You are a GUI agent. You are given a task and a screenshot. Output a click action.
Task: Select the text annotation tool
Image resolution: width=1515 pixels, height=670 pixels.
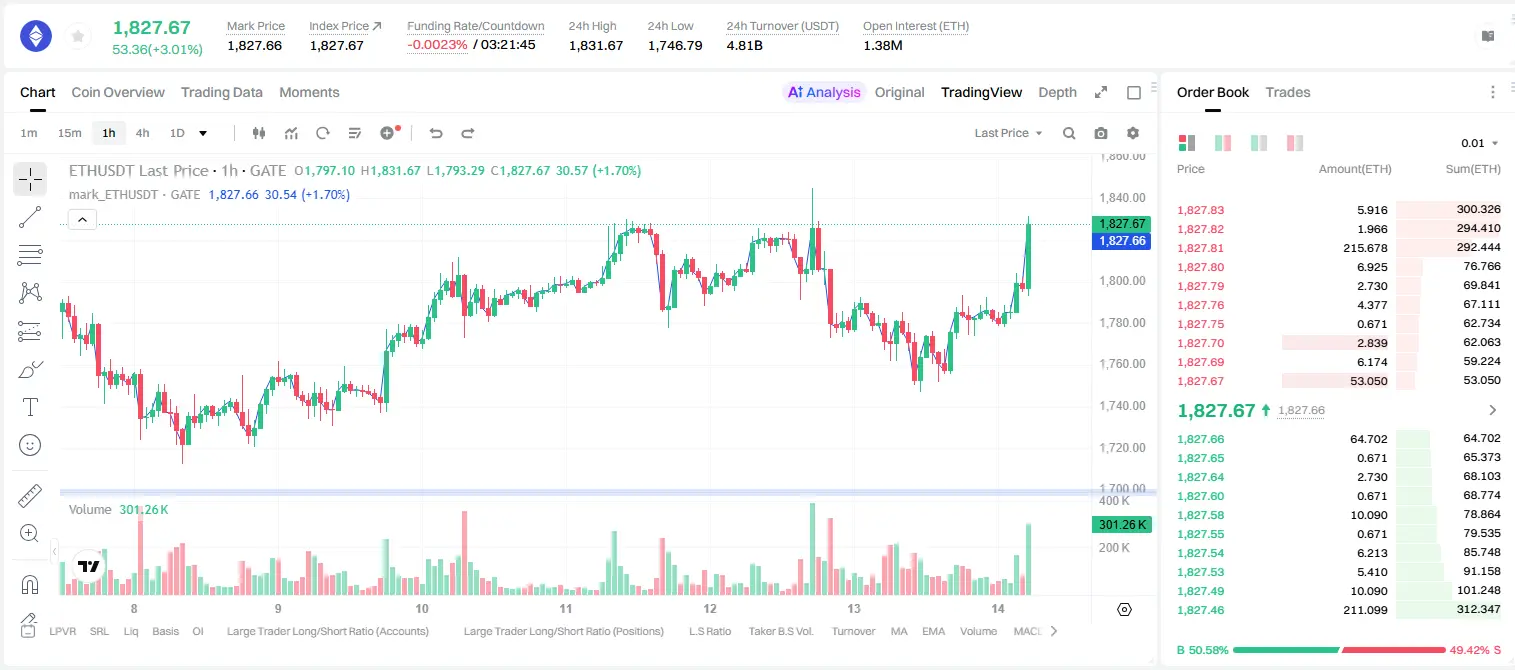[x=30, y=407]
